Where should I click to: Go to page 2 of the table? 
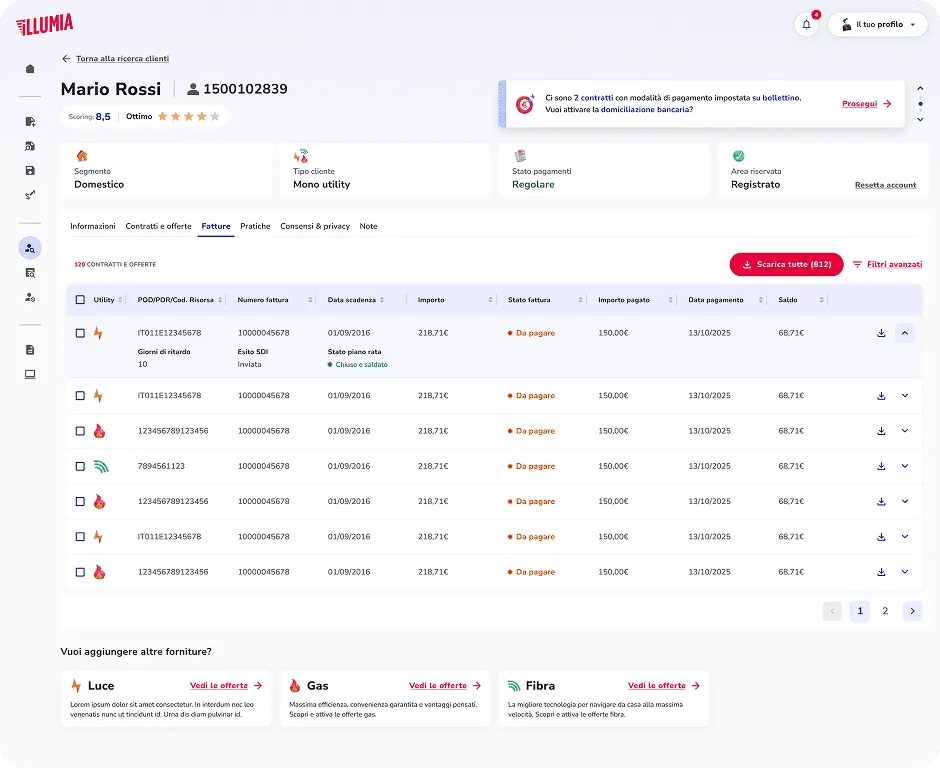pos(885,611)
